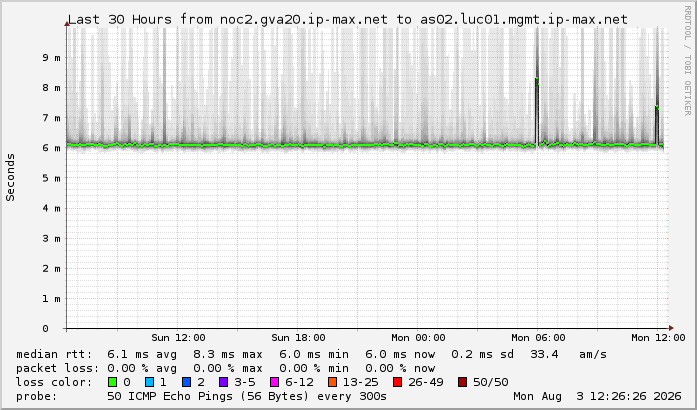Viewport: 697px width, 410px height.
Task: Click the '33.4 am/s' value
Action: (569, 354)
